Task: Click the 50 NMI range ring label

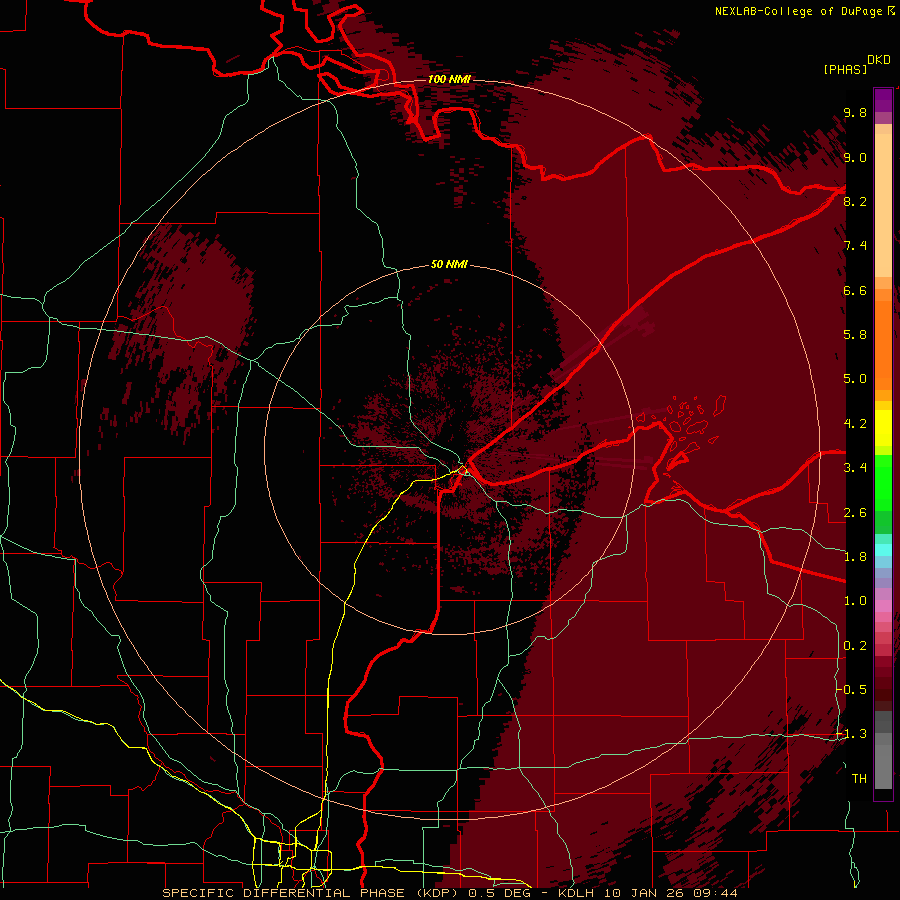Action: [449, 265]
